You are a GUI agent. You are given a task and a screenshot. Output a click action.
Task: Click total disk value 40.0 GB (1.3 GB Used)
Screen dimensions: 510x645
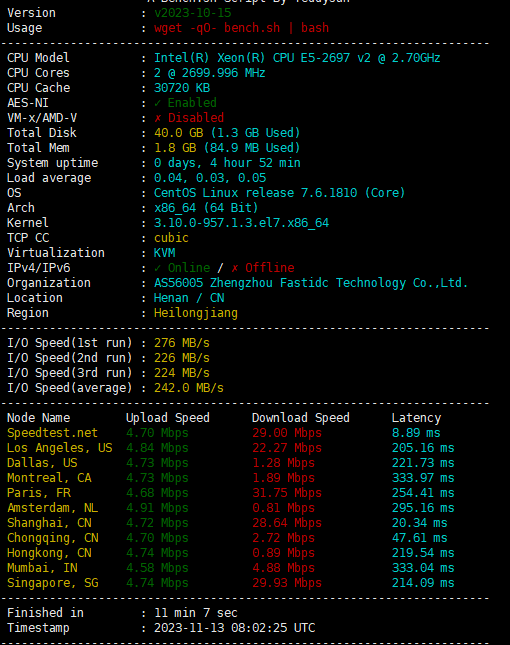coord(227,133)
